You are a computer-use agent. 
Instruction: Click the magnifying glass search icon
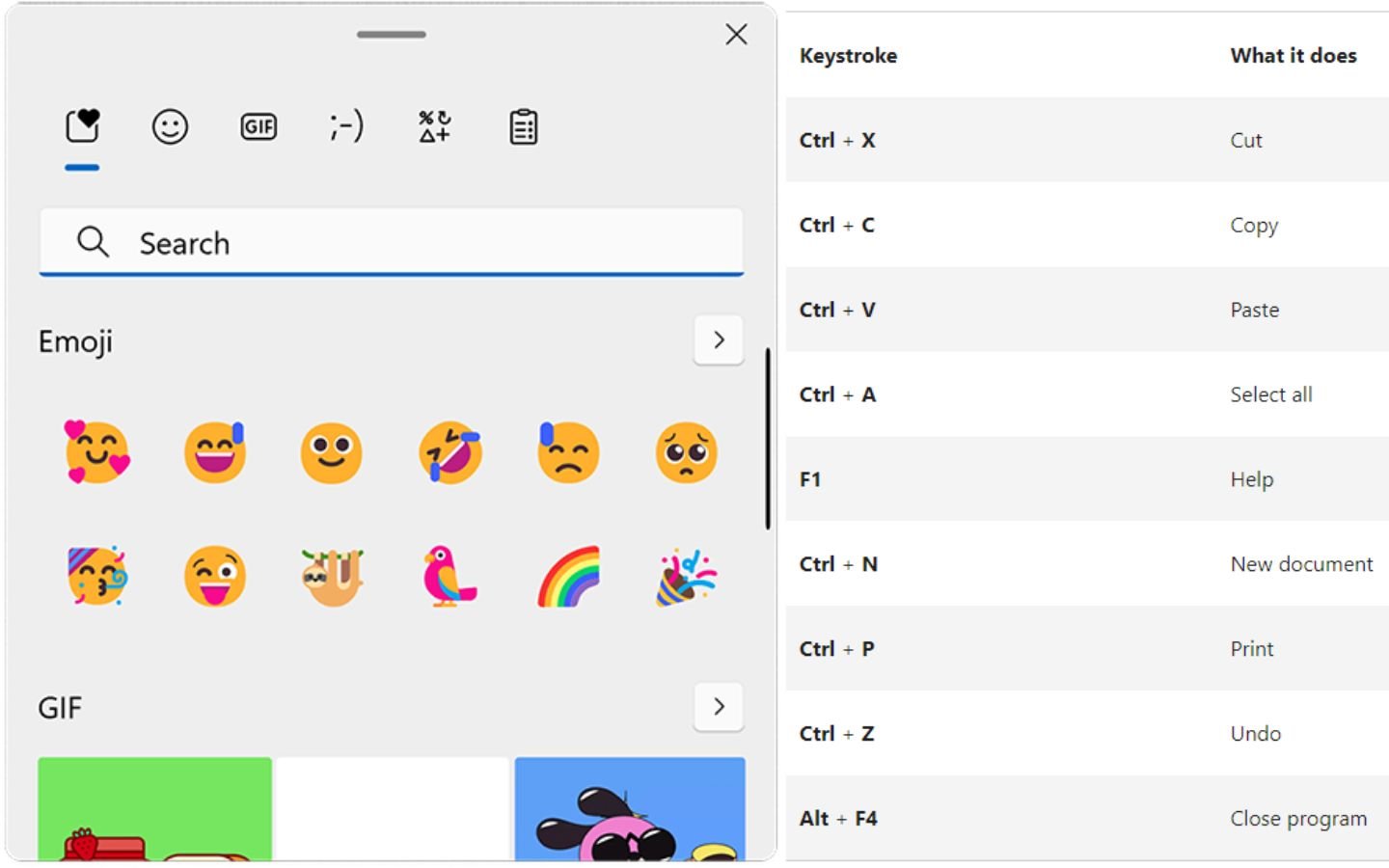93,242
